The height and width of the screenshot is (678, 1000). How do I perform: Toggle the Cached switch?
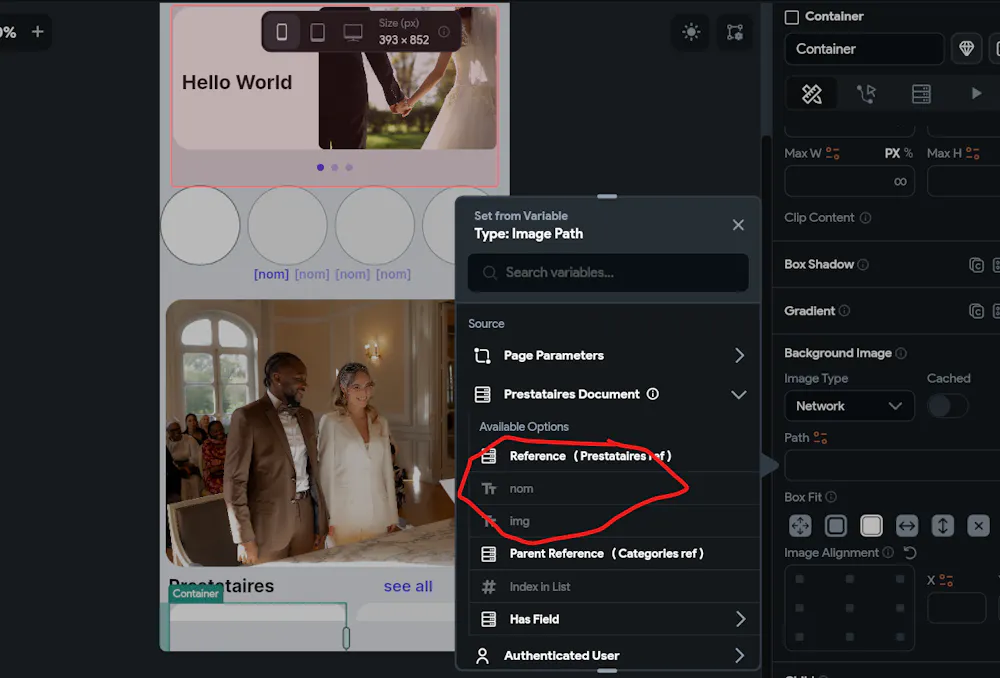[947, 406]
